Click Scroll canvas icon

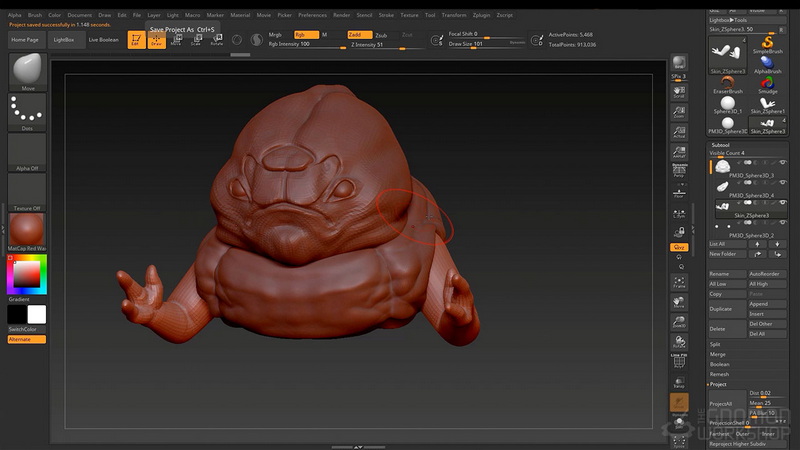tap(679, 92)
